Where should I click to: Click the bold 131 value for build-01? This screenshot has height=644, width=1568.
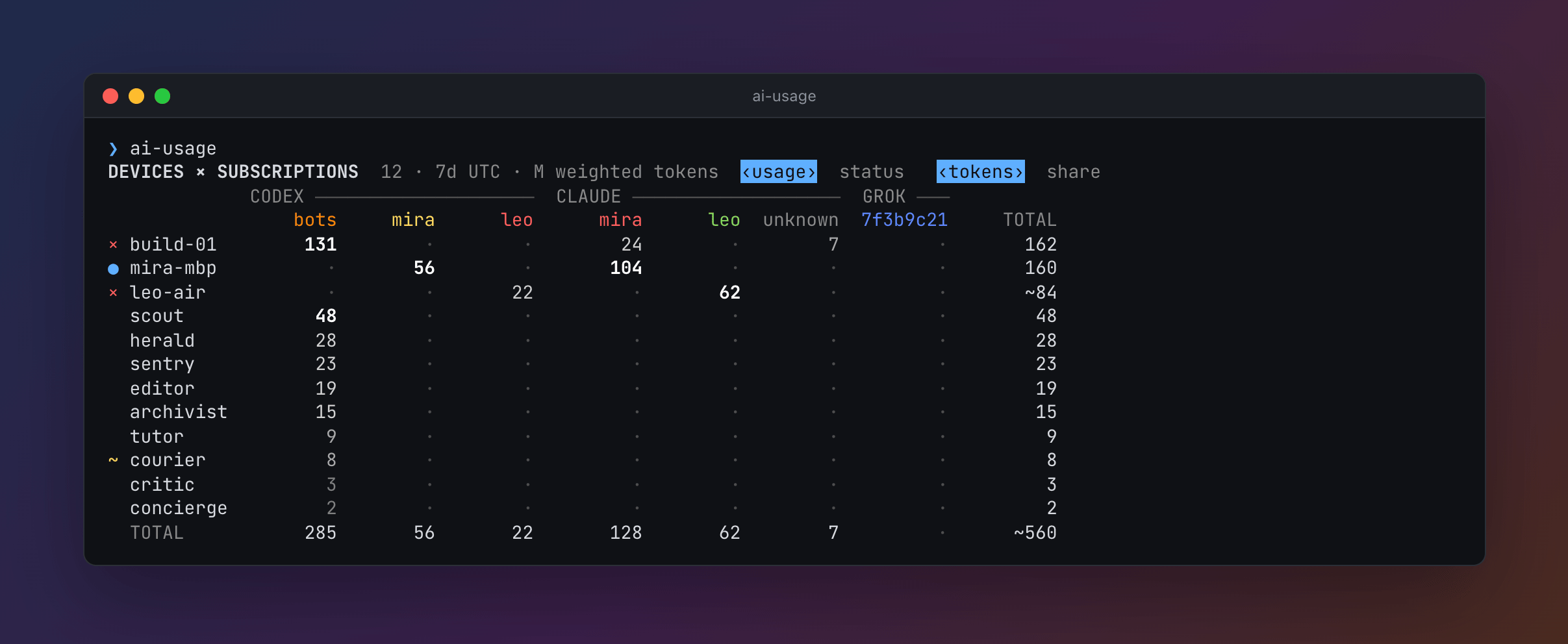coord(321,245)
